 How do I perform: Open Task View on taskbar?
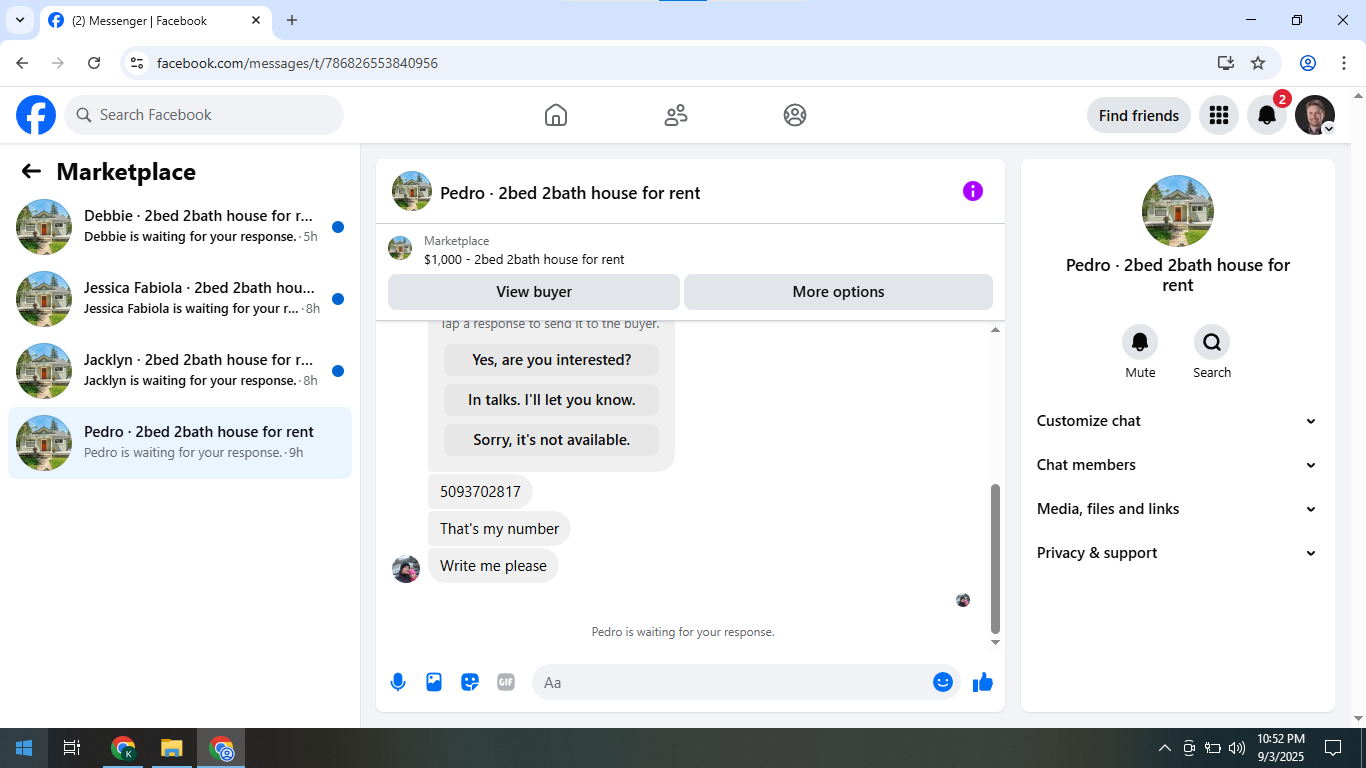tap(72, 748)
